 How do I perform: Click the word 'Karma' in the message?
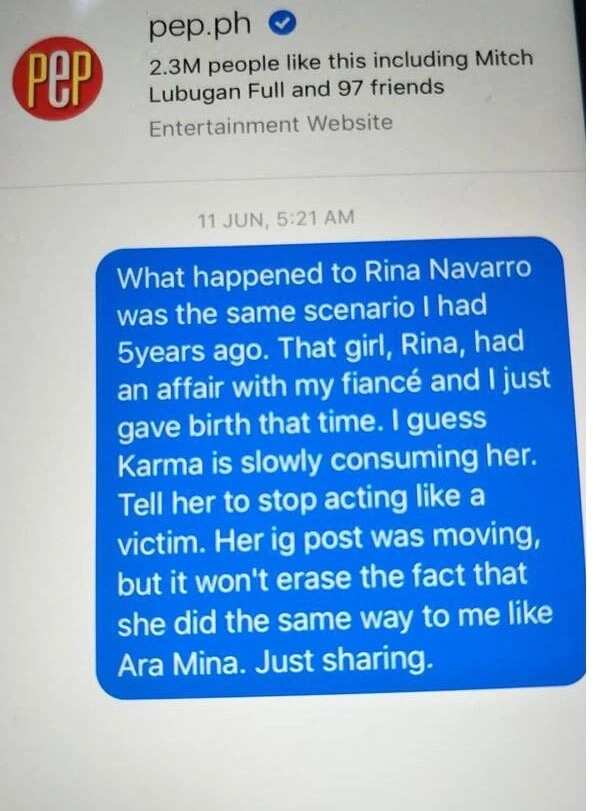pyautogui.click(x=160, y=464)
